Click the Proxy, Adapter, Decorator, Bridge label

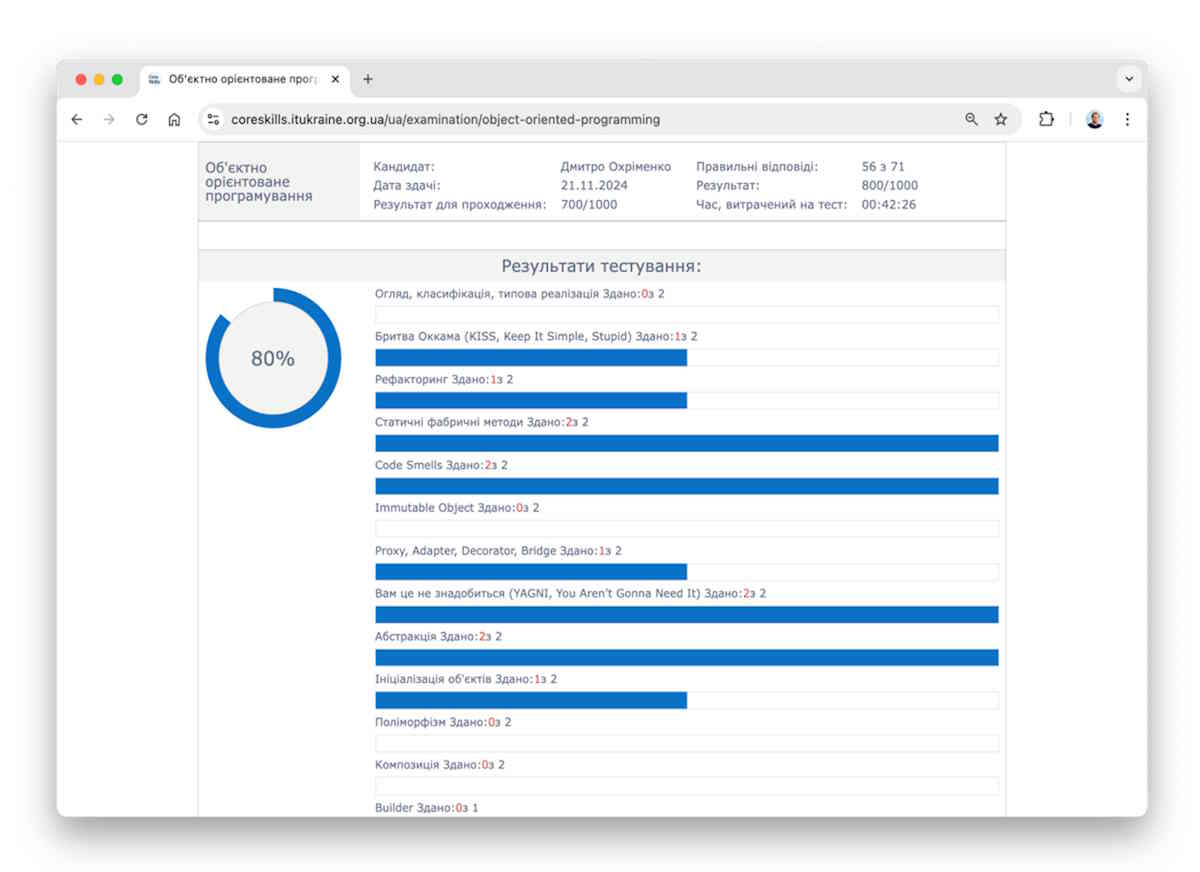coord(498,551)
